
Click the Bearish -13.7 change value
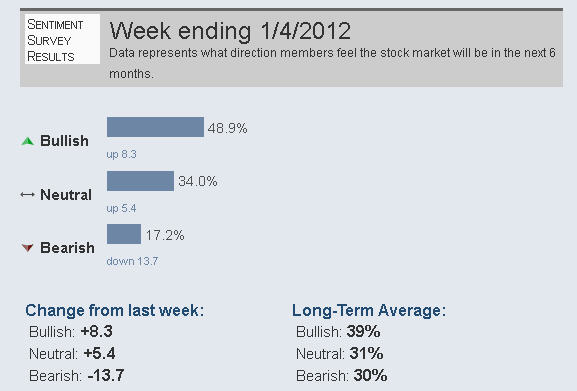[106, 376]
